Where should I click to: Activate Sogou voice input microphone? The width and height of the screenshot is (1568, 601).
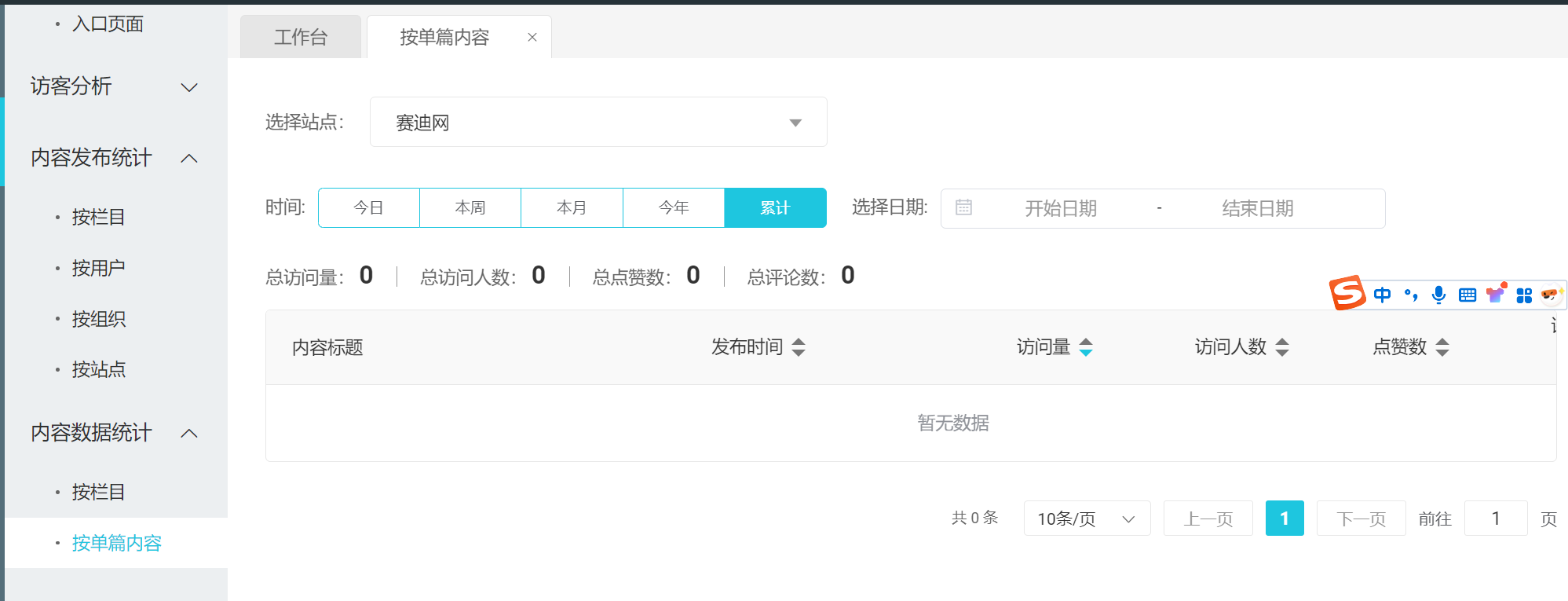1438,295
